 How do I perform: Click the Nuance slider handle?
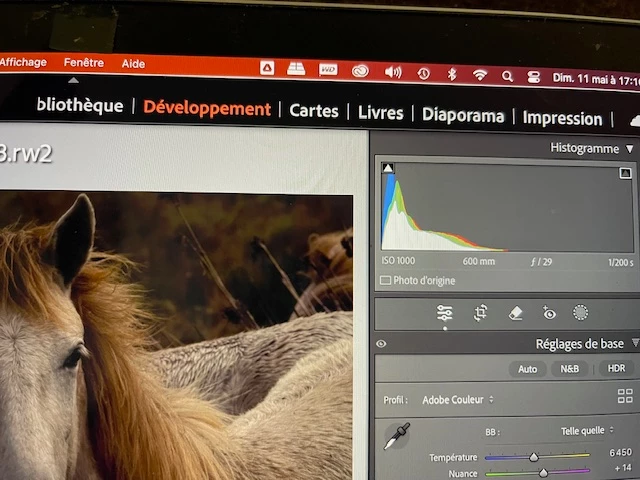click(x=543, y=473)
